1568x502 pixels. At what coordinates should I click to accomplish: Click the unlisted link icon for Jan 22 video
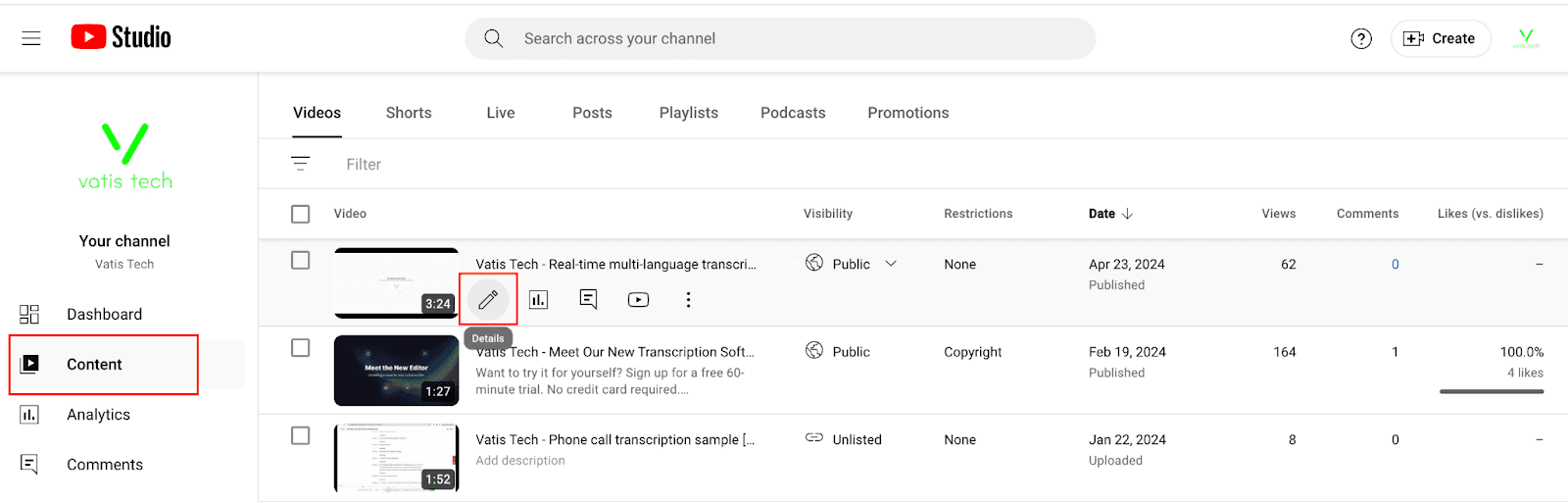point(814,438)
